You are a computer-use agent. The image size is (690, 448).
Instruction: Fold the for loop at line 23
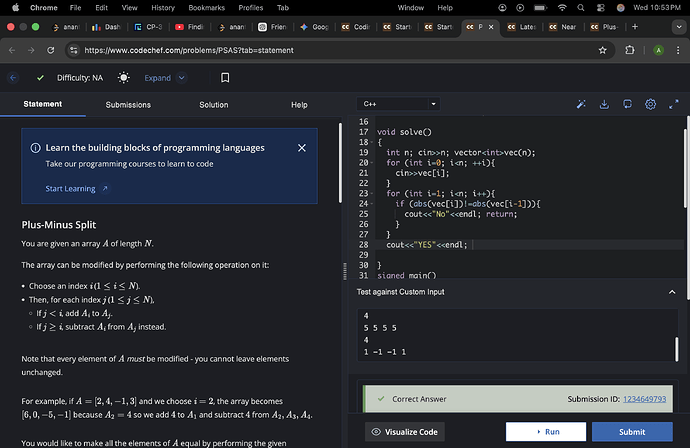pos(372,193)
